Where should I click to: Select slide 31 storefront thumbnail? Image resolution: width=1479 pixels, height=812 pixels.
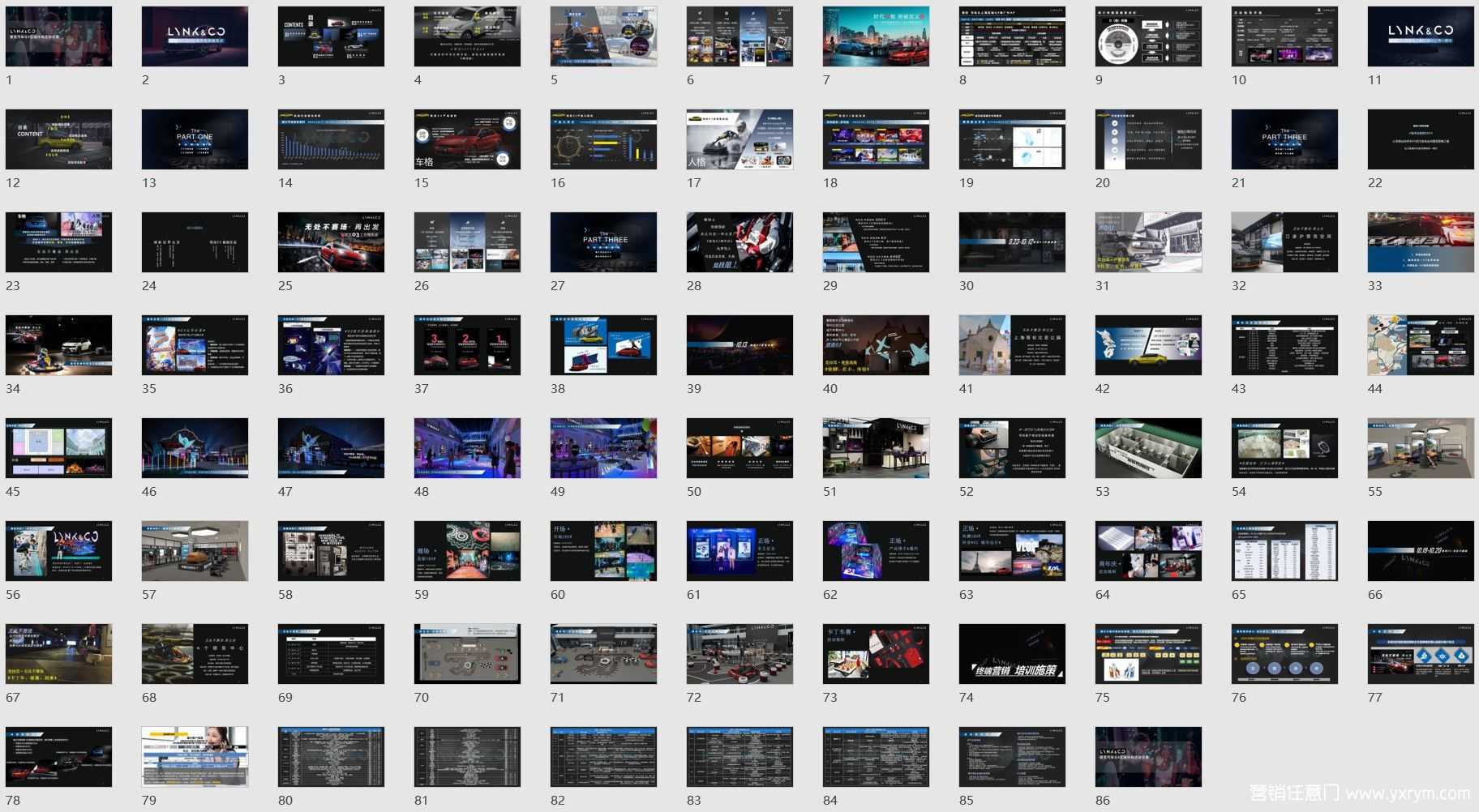1148,242
